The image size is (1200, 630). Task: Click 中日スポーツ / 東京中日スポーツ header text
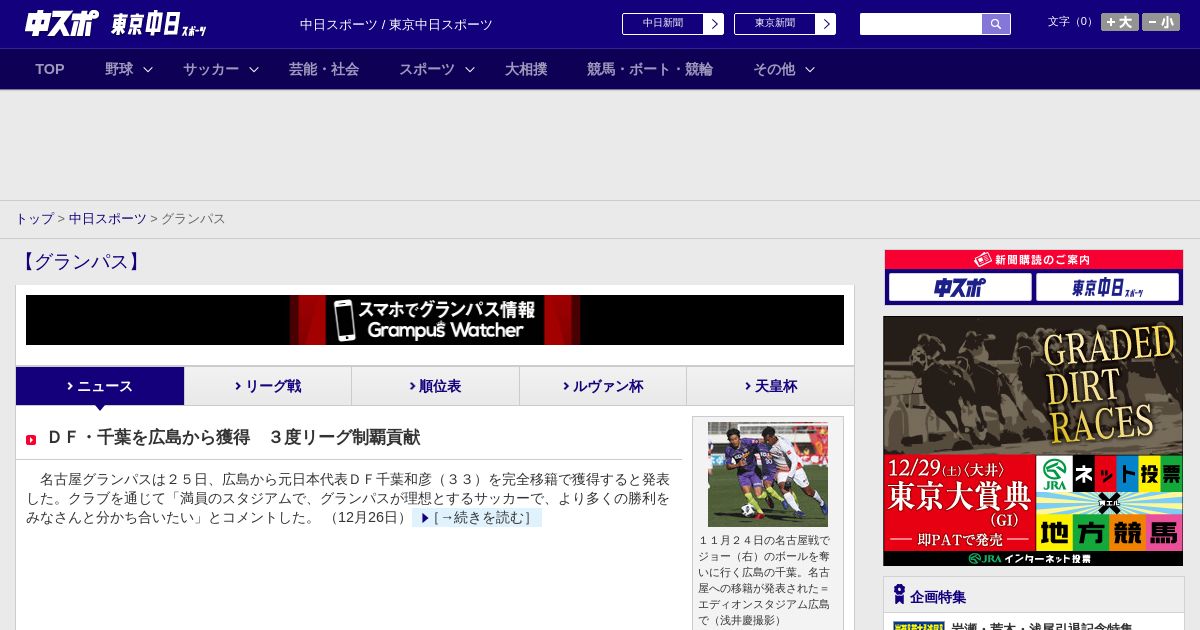click(396, 25)
